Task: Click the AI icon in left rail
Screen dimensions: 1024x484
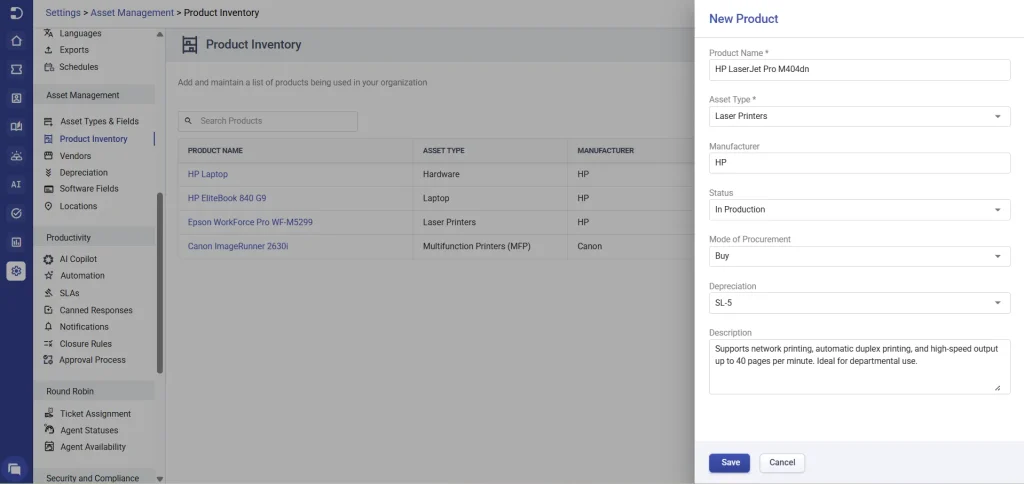Action: (16, 184)
